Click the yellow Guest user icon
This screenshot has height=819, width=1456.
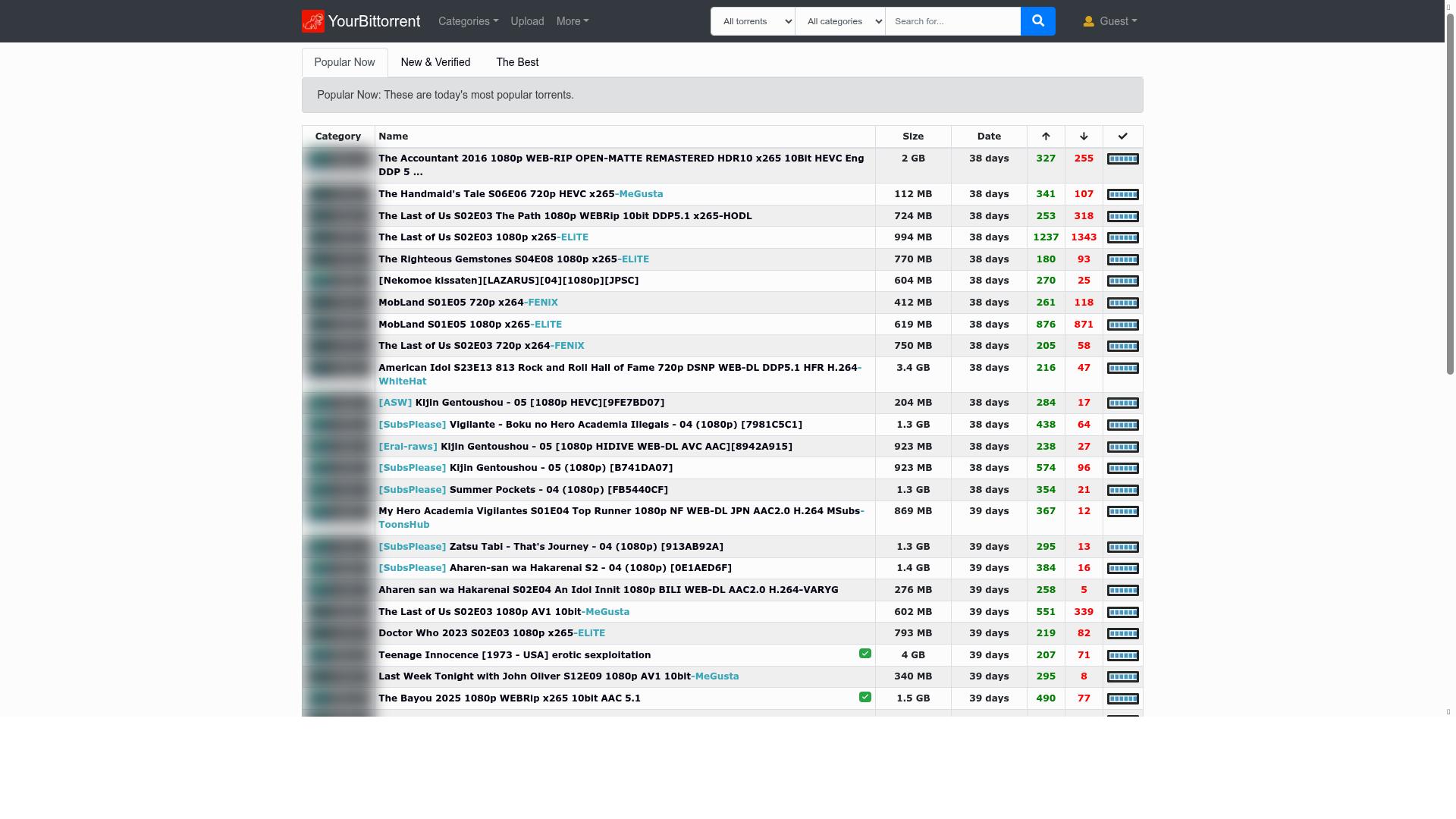pyautogui.click(x=1089, y=20)
